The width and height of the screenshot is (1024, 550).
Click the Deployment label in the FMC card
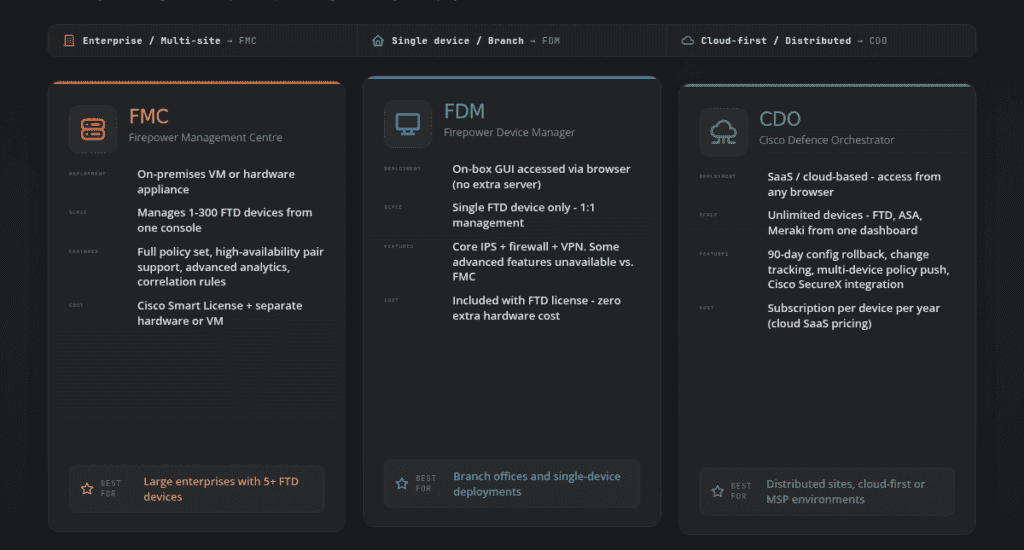(x=87, y=174)
